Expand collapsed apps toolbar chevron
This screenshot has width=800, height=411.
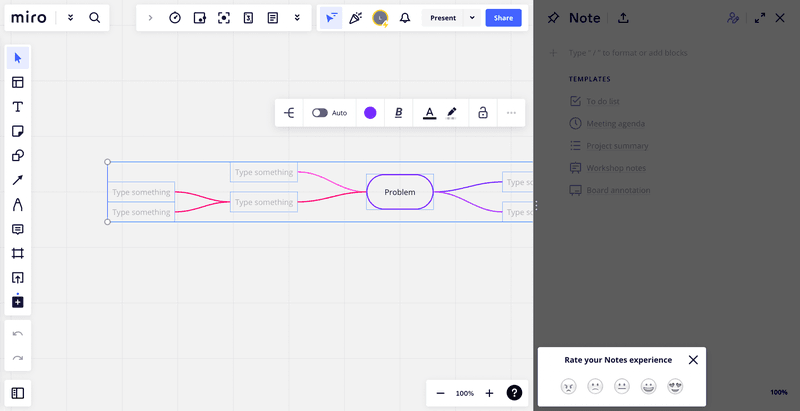pyautogui.click(x=150, y=18)
